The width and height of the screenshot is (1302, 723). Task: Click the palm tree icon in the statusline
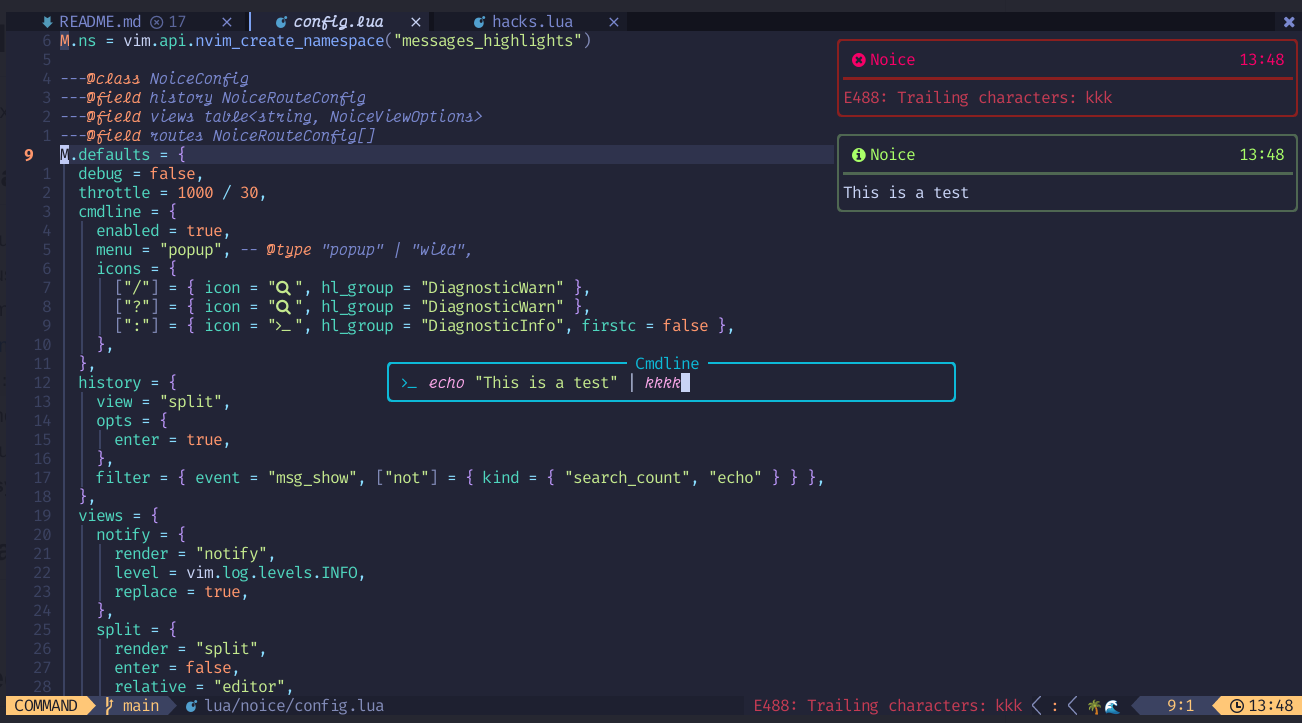(x=1093, y=704)
